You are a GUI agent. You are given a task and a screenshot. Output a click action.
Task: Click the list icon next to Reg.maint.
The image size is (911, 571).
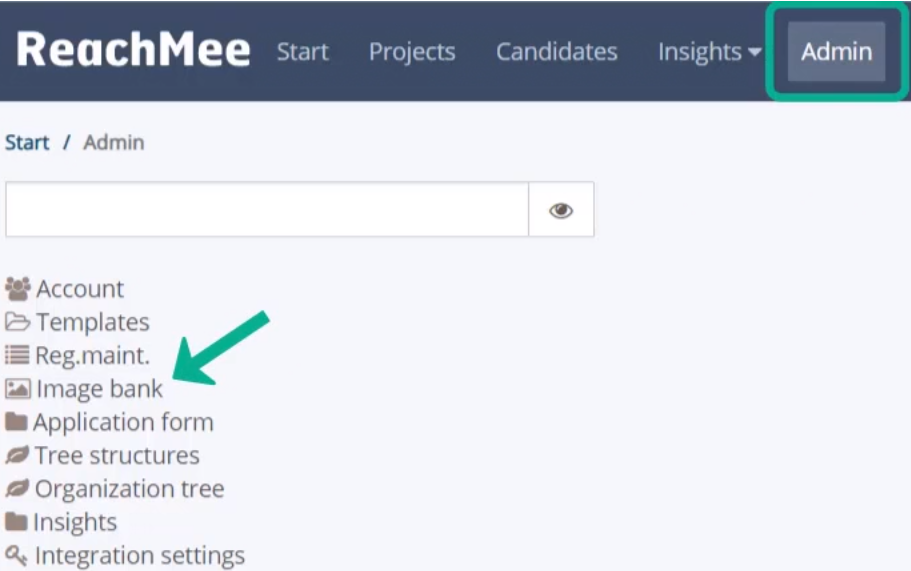point(17,355)
